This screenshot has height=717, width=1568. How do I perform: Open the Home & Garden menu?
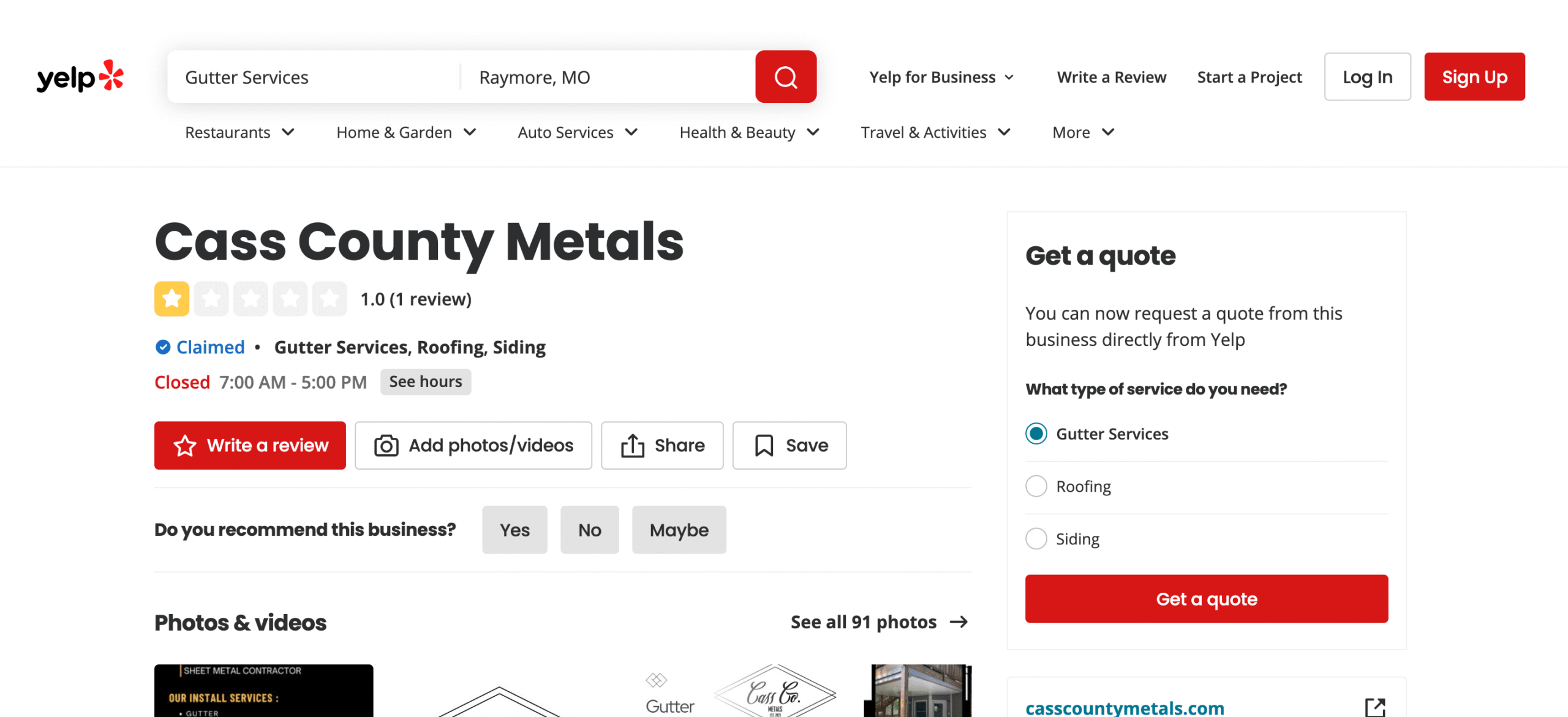pyautogui.click(x=406, y=132)
